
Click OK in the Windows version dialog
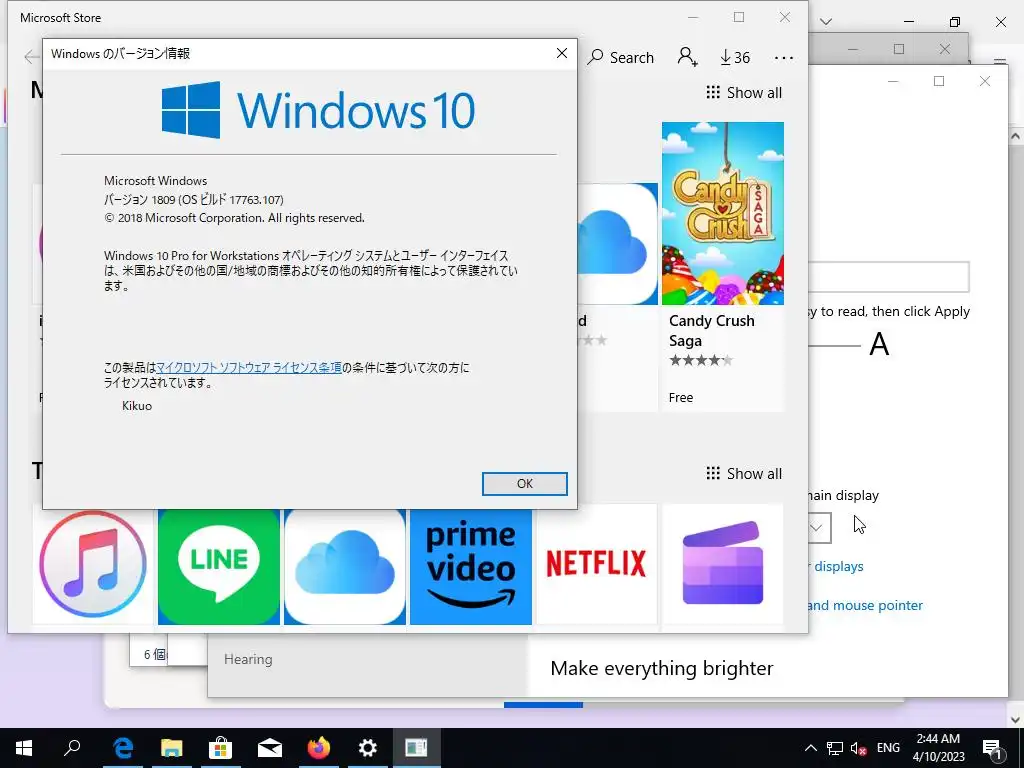[524, 484]
